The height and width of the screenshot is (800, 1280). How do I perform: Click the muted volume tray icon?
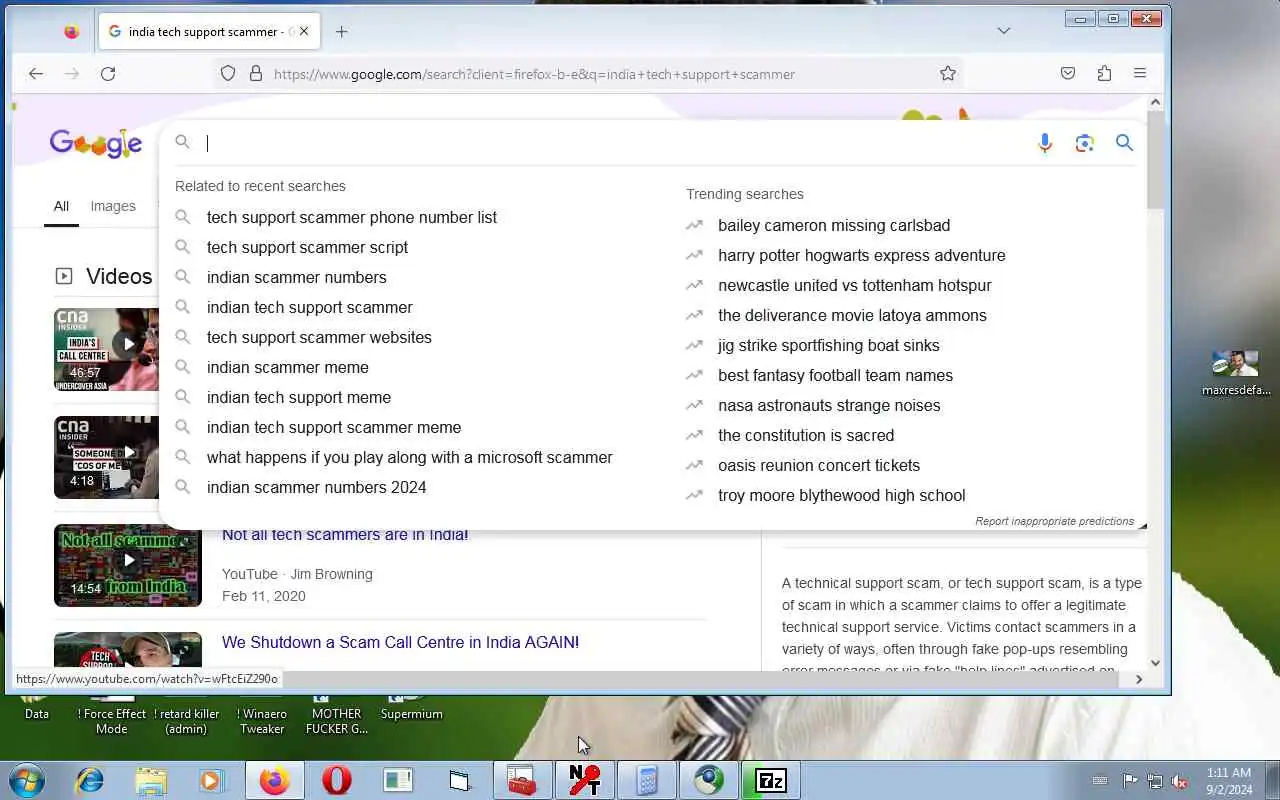pyautogui.click(x=1180, y=781)
